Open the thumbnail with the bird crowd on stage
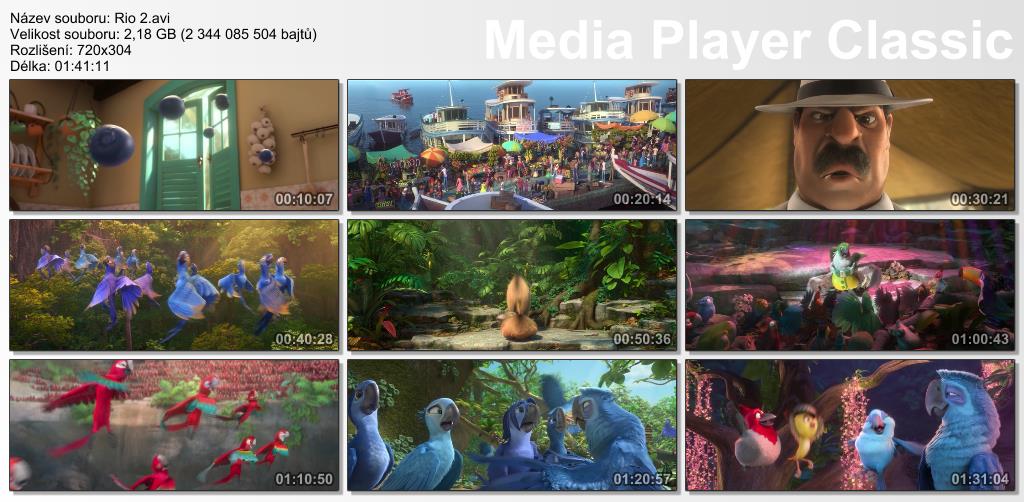Image resolution: width=1024 pixels, height=502 pixels. point(850,285)
